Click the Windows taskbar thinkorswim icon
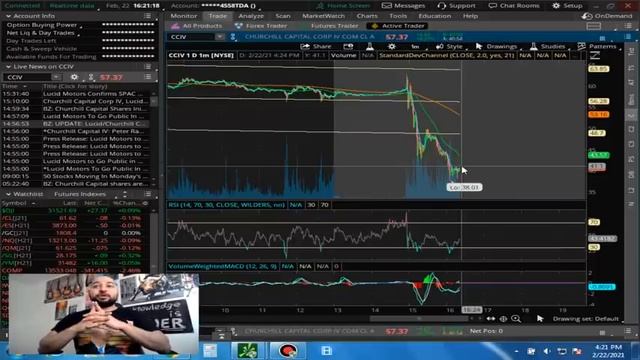The height and width of the screenshot is (360, 640). coord(247,350)
